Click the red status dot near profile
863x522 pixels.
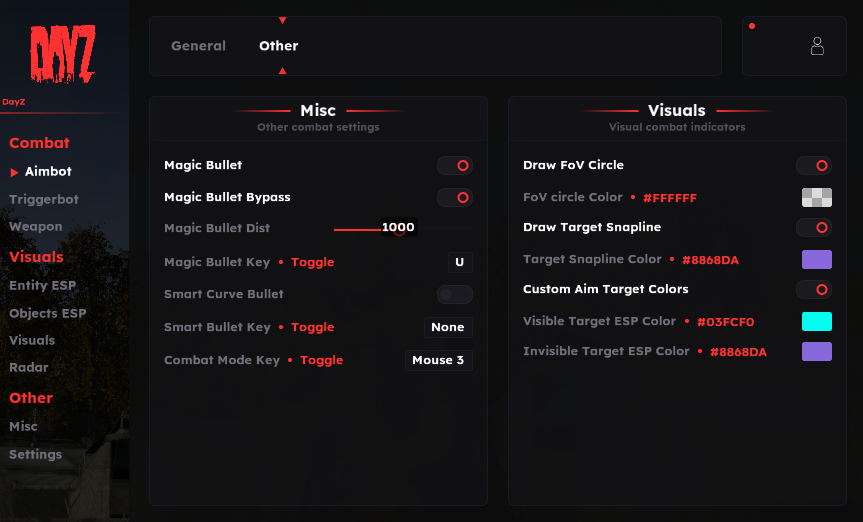[x=752, y=26]
